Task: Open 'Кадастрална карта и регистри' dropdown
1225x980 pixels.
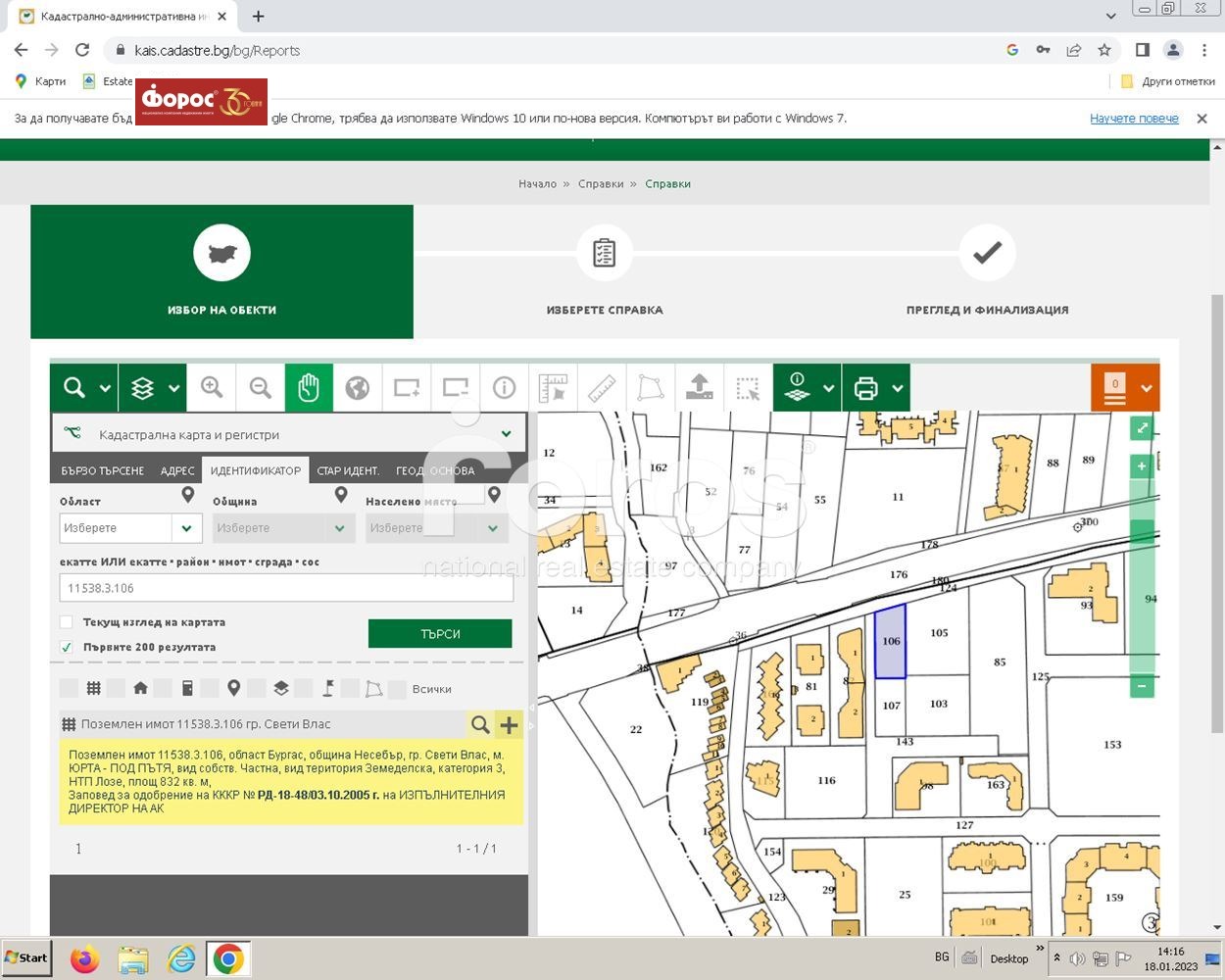Action: tap(289, 434)
